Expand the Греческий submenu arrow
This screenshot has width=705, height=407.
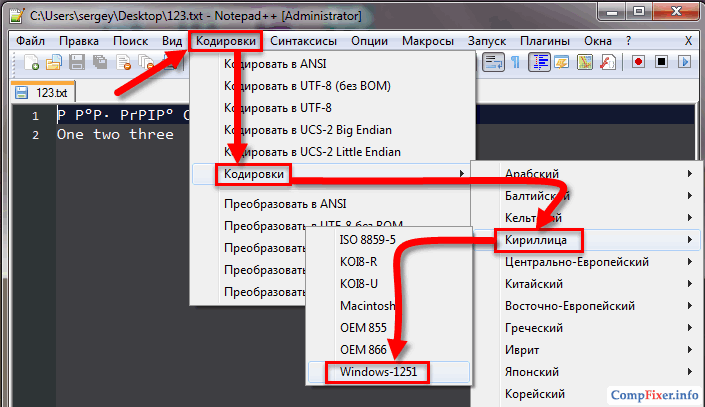(690, 328)
